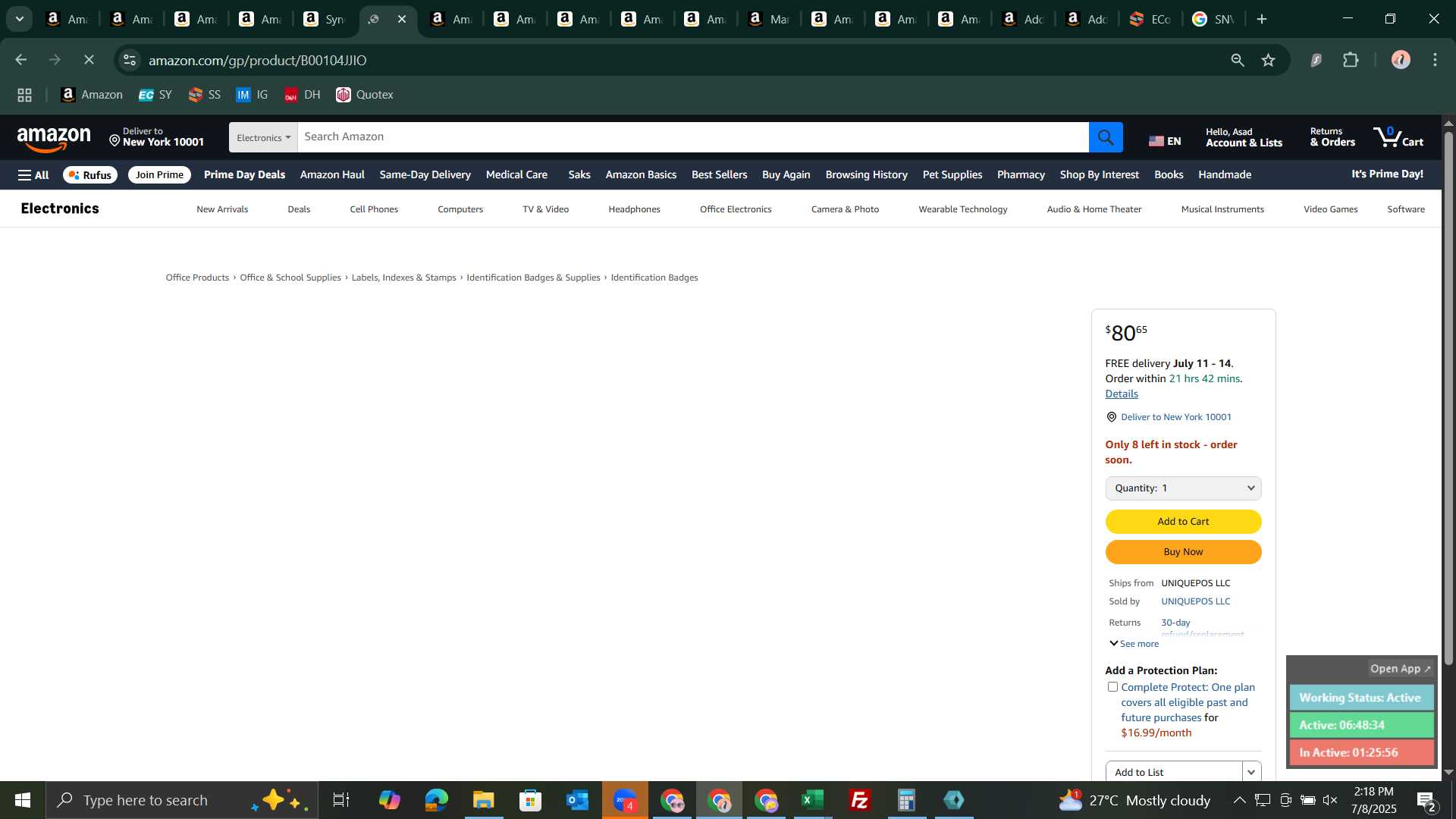This screenshot has width=1456, height=819.
Task: Click the bookmark star icon
Action: pos(1269,60)
